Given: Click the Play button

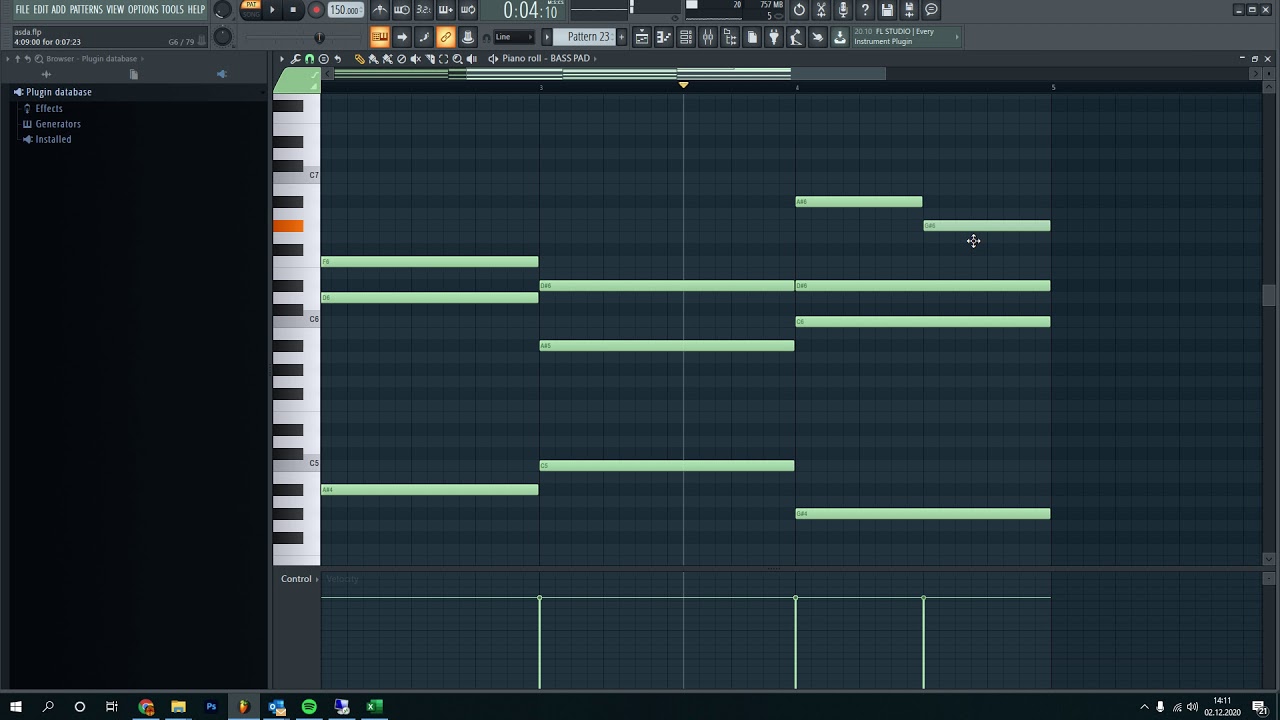Looking at the screenshot, I should 272,10.
